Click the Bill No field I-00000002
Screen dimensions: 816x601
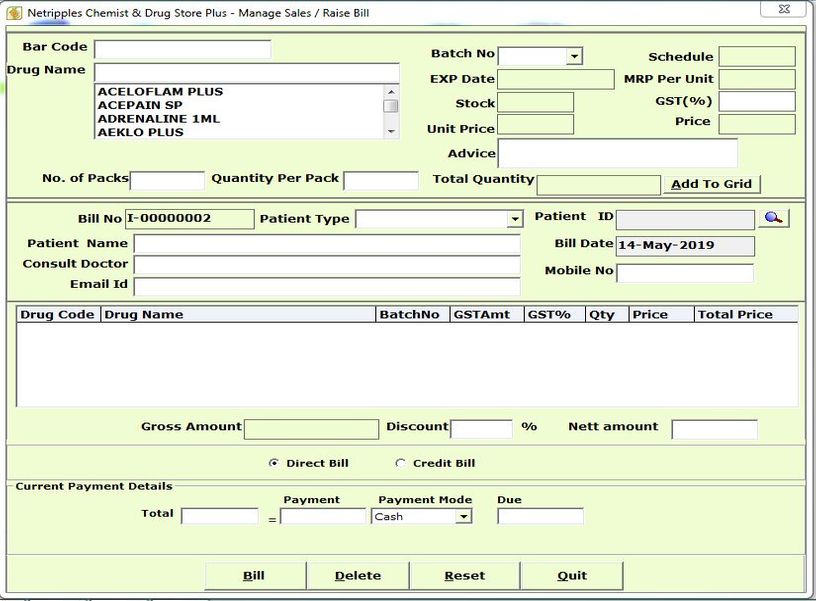coord(190,219)
